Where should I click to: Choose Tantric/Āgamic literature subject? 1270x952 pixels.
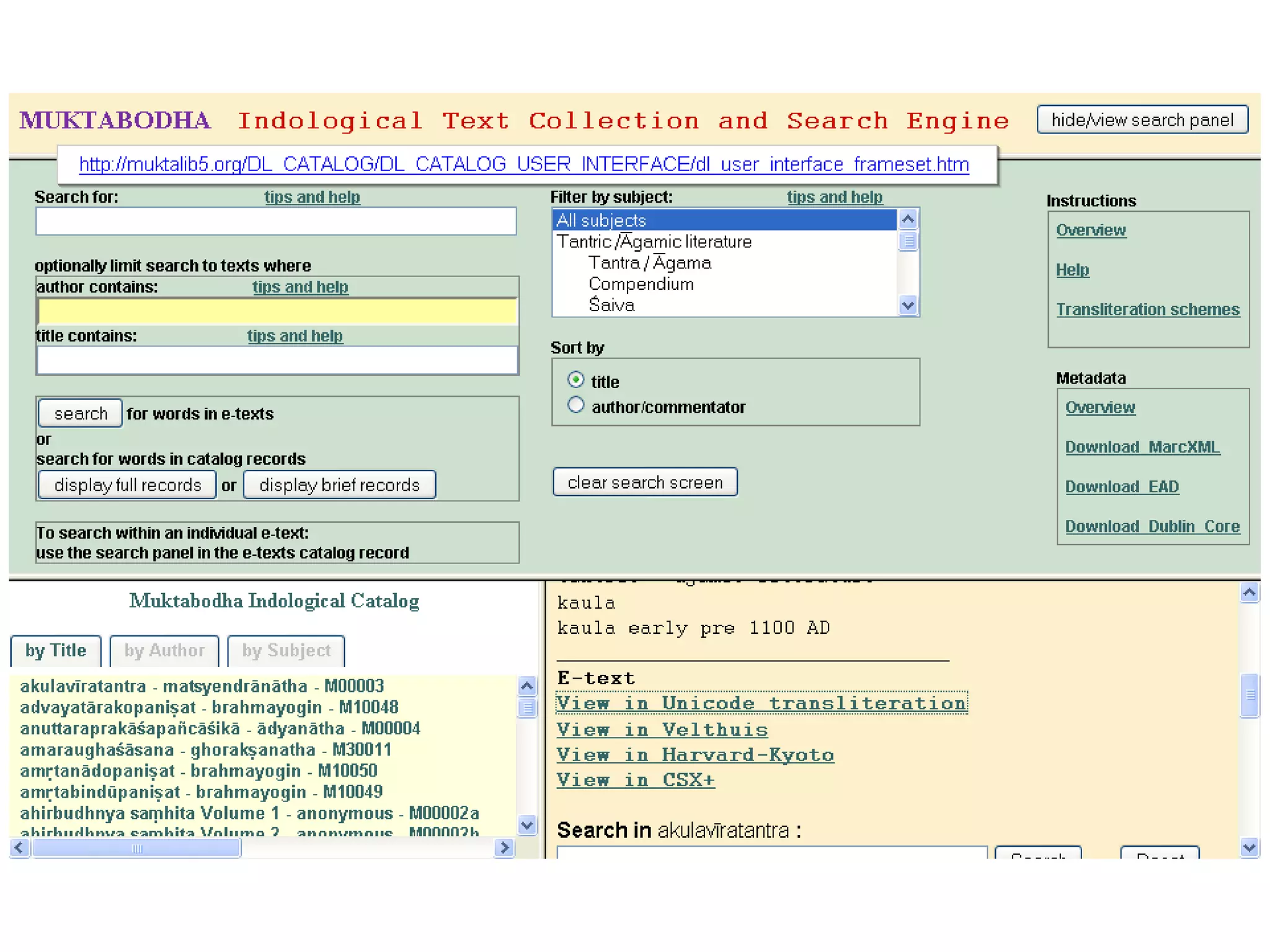pos(654,242)
